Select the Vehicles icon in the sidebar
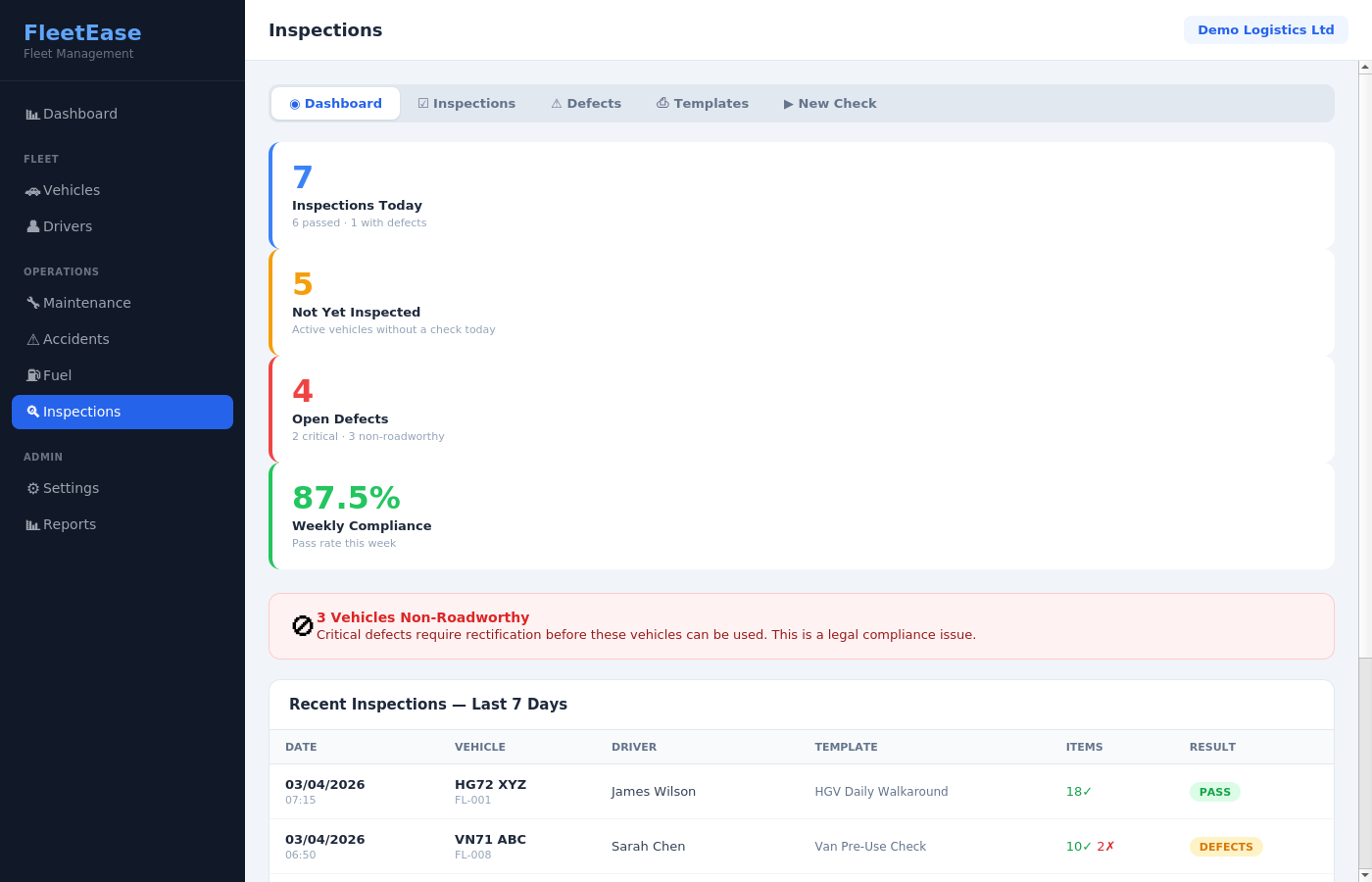1372x882 pixels. tap(32, 189)
